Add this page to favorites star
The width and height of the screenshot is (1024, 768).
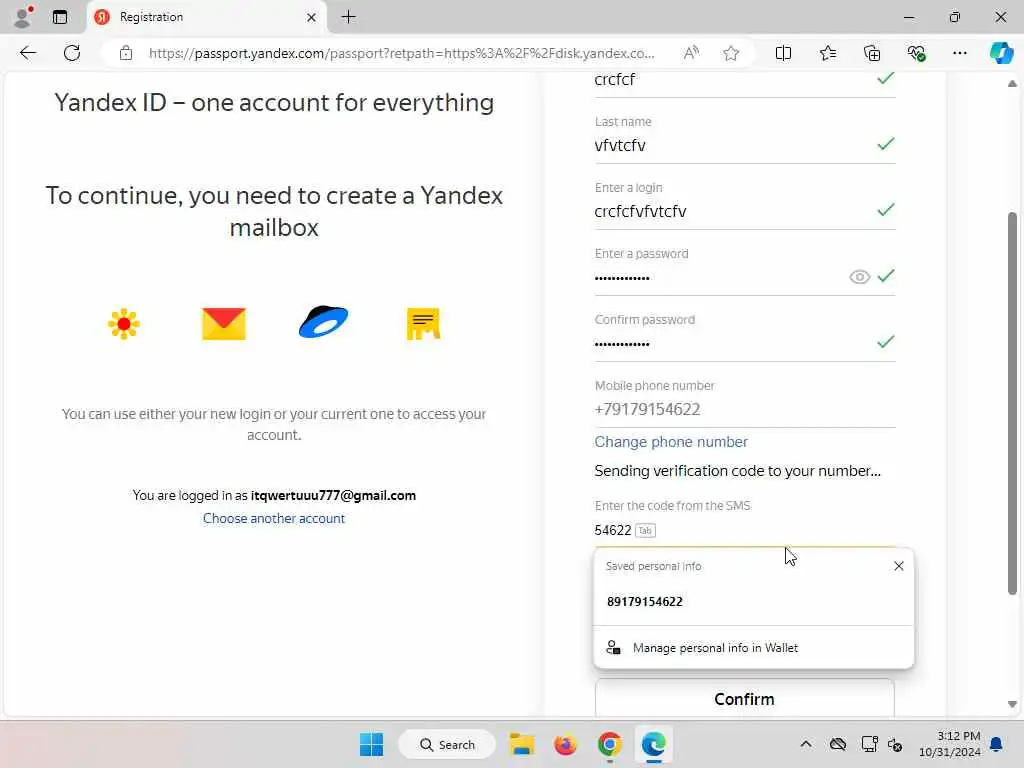pyautogui.click(x=731, y=53)
